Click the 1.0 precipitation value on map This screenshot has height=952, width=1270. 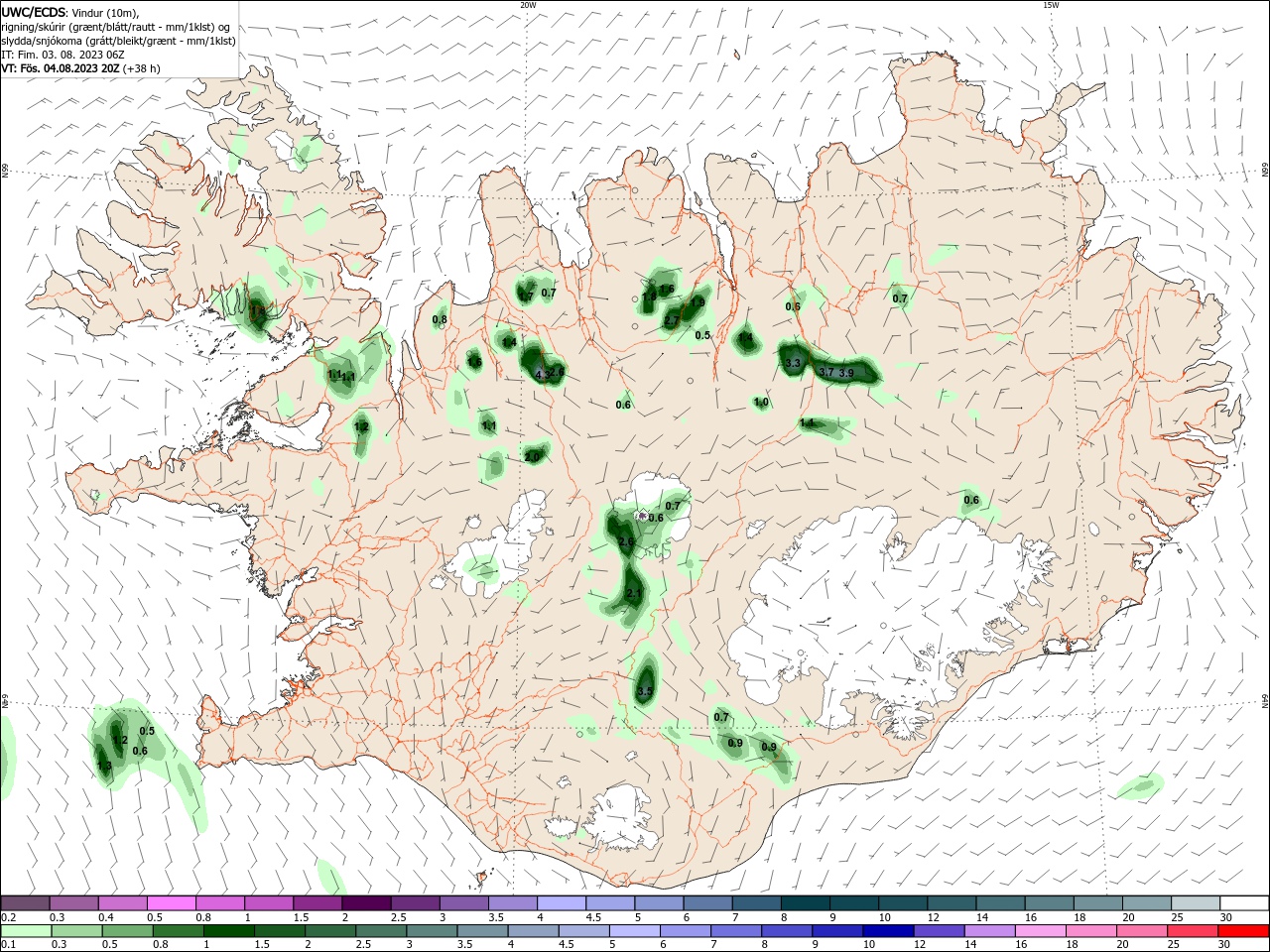[761, 403]
